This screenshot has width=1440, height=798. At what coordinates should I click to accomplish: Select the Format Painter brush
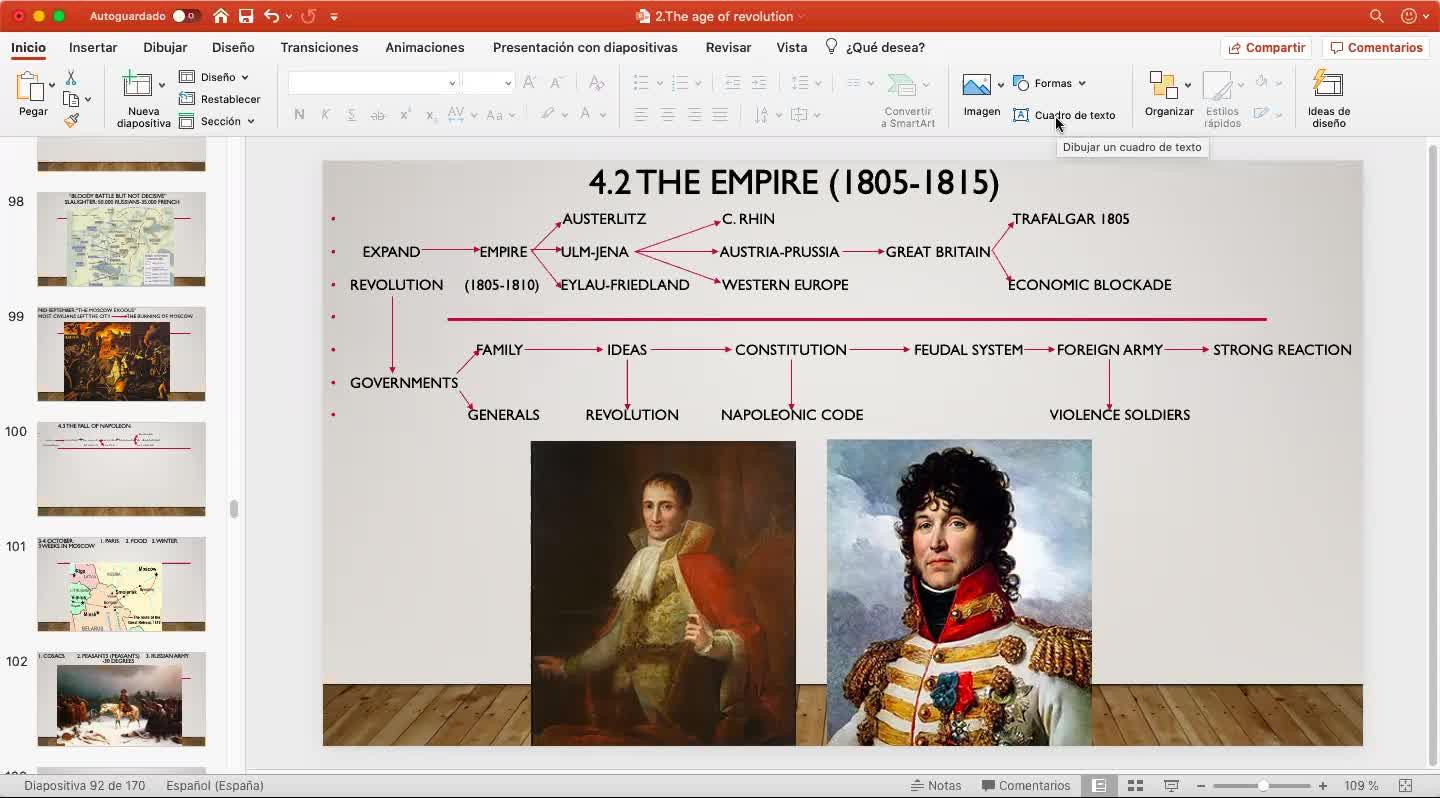(x=71, y=120)
